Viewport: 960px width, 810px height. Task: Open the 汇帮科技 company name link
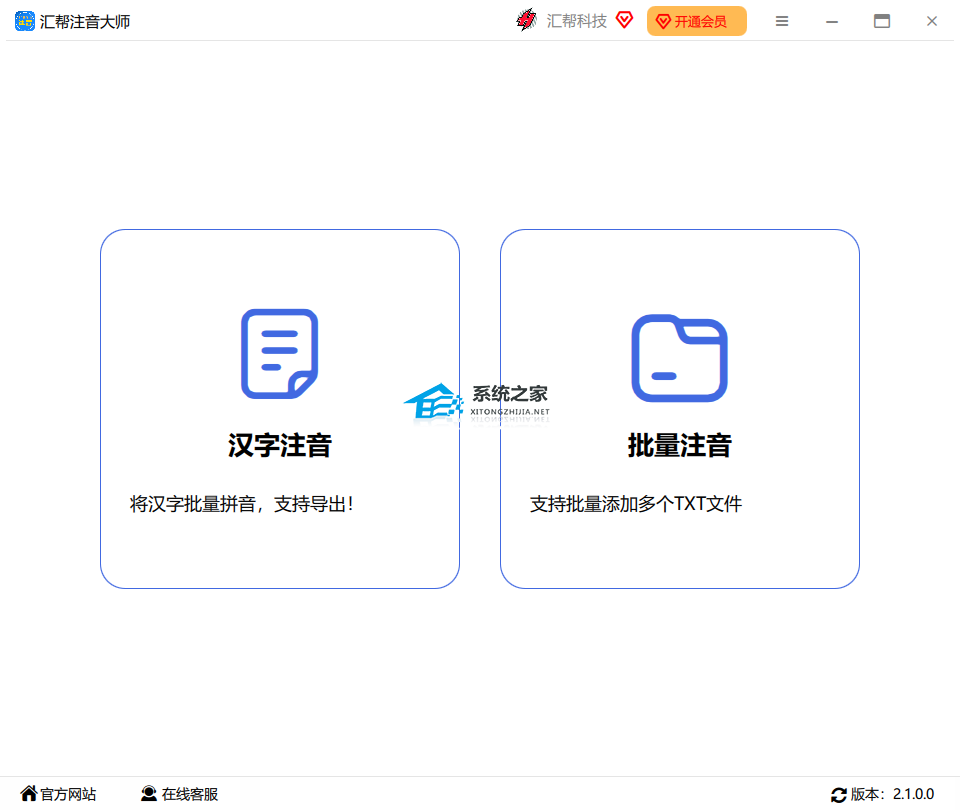[x=577, y=21]
